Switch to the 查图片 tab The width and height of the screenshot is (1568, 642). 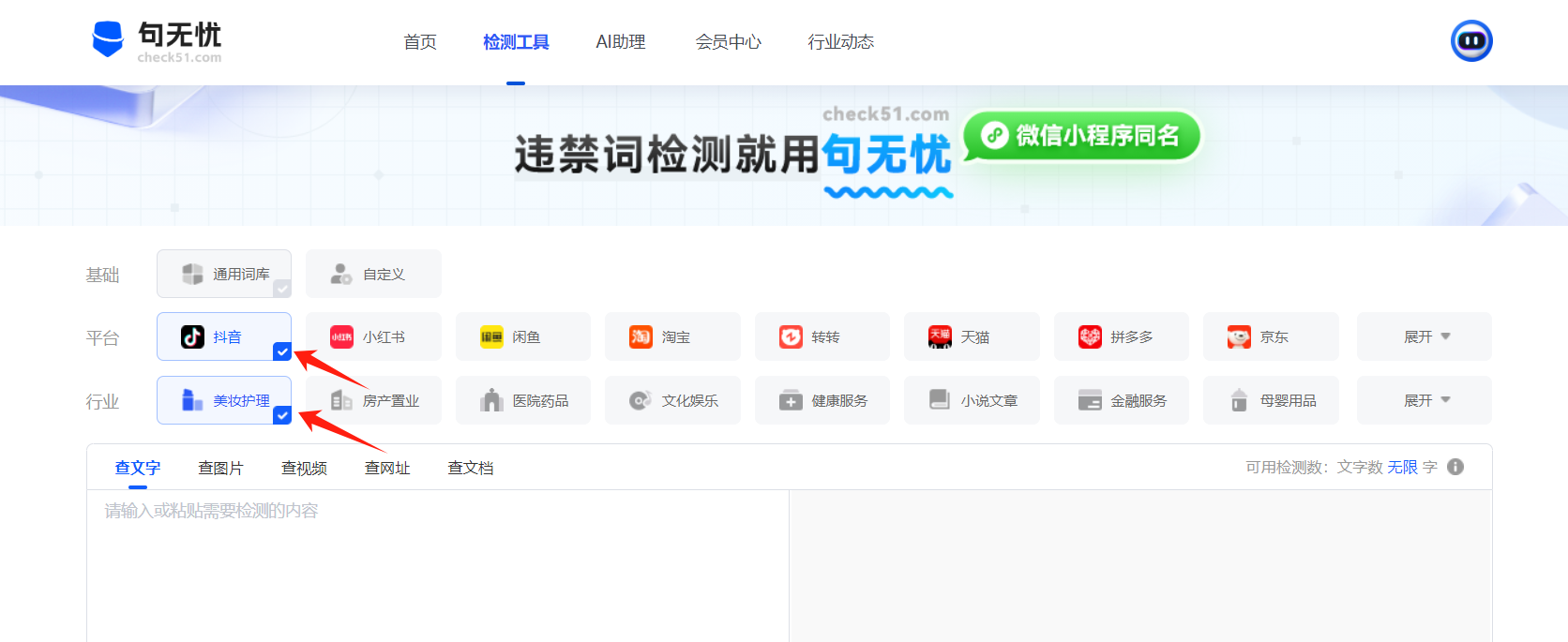coord(221,468)
